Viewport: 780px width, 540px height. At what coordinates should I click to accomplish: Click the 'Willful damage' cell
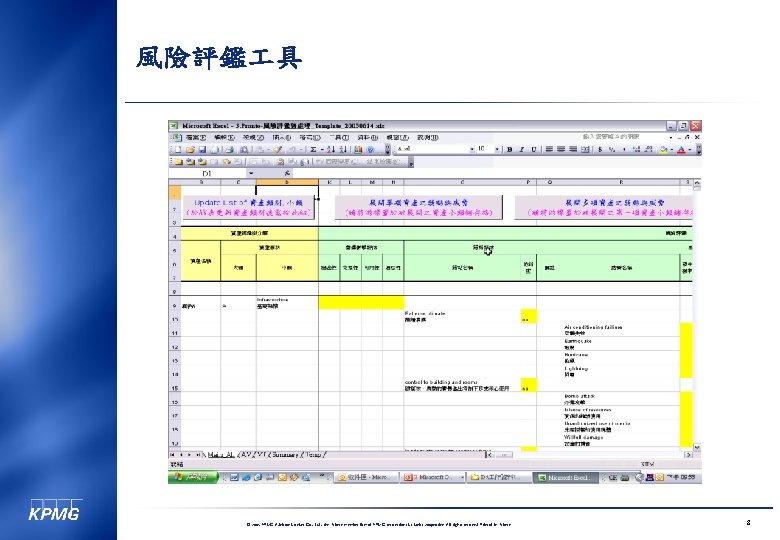tap(608, 440)
